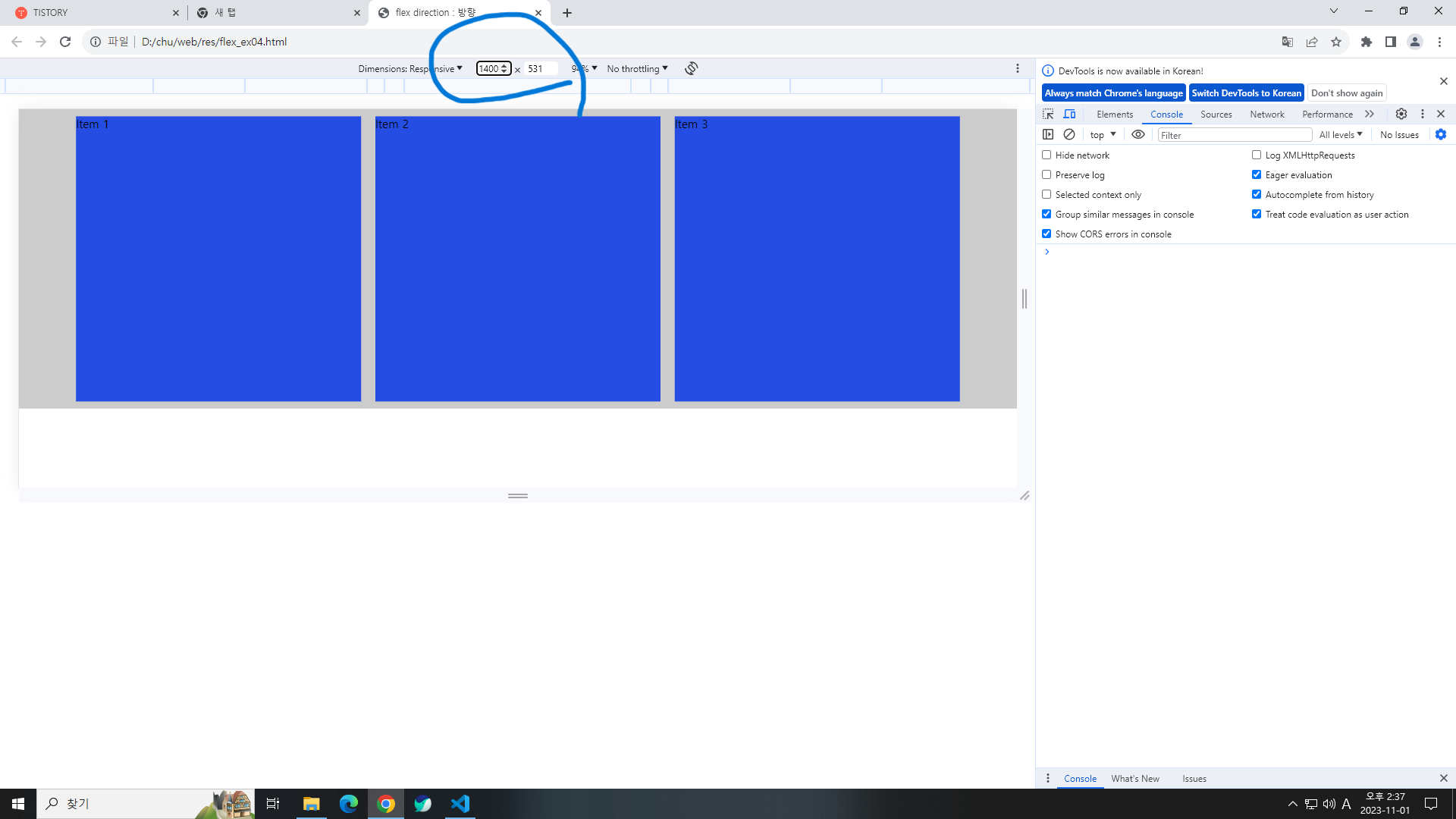The width and height of the screenshot is (1456, 819).
Task: Clear console with the ban icon
Action: point(1069,134)
